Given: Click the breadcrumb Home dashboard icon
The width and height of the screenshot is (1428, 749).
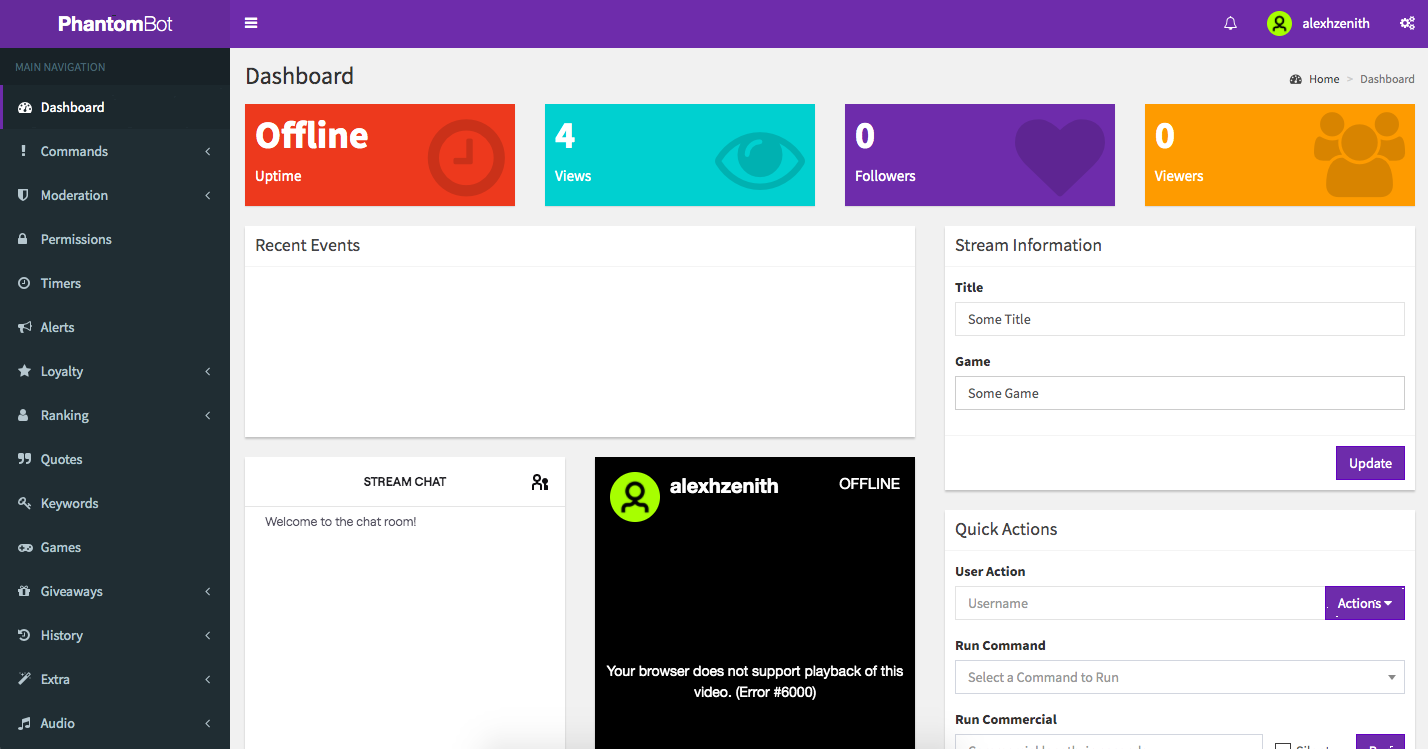Looking at the screenshot, I should (x=1296, y=79).
